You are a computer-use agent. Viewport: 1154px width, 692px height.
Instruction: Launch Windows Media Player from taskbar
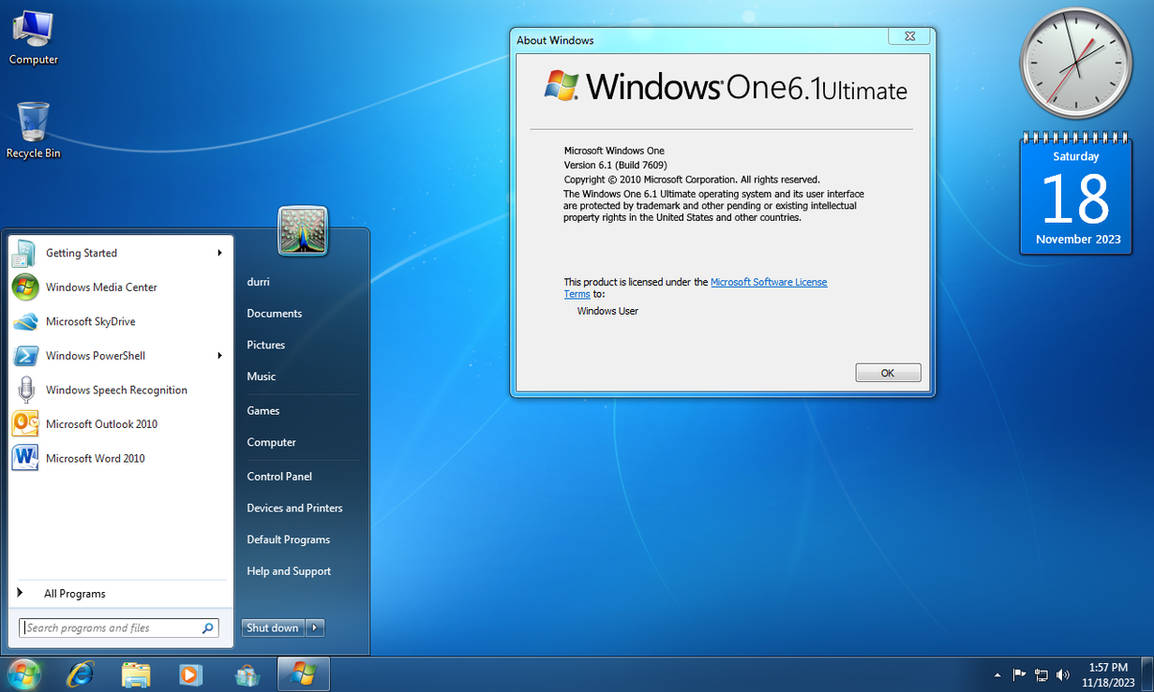point(191,674)
